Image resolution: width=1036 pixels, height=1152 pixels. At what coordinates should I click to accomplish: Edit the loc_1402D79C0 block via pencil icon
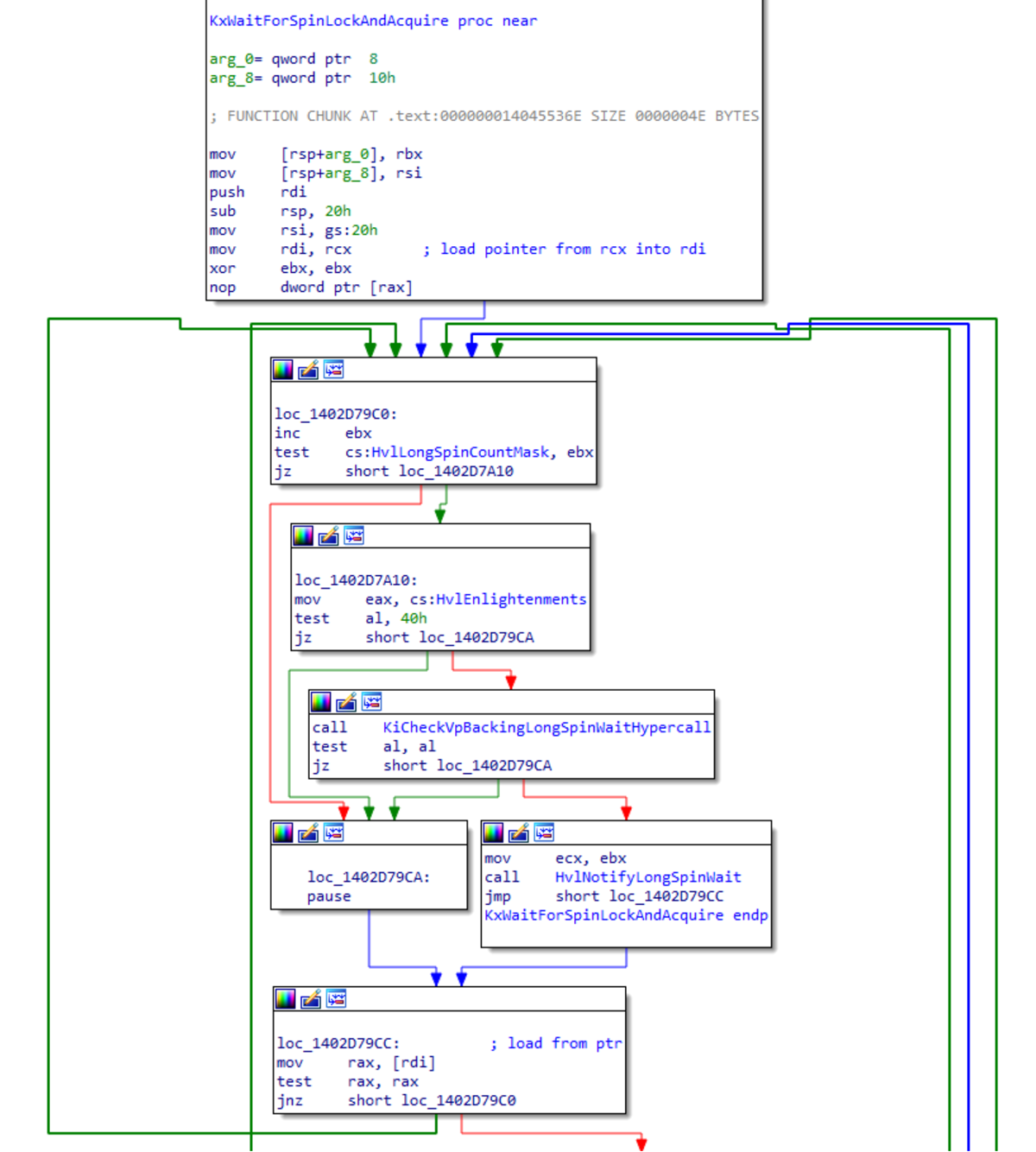308,370
